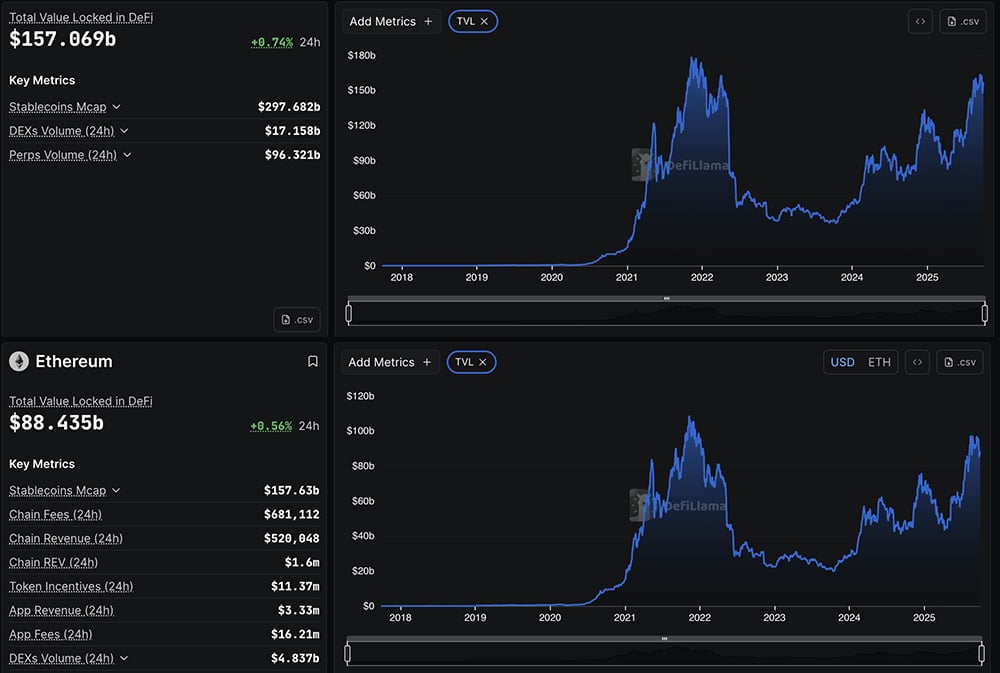Click the App Revenue (24h) label
This screenshot has width=1000, height=673.
click(x=61, y=610)
